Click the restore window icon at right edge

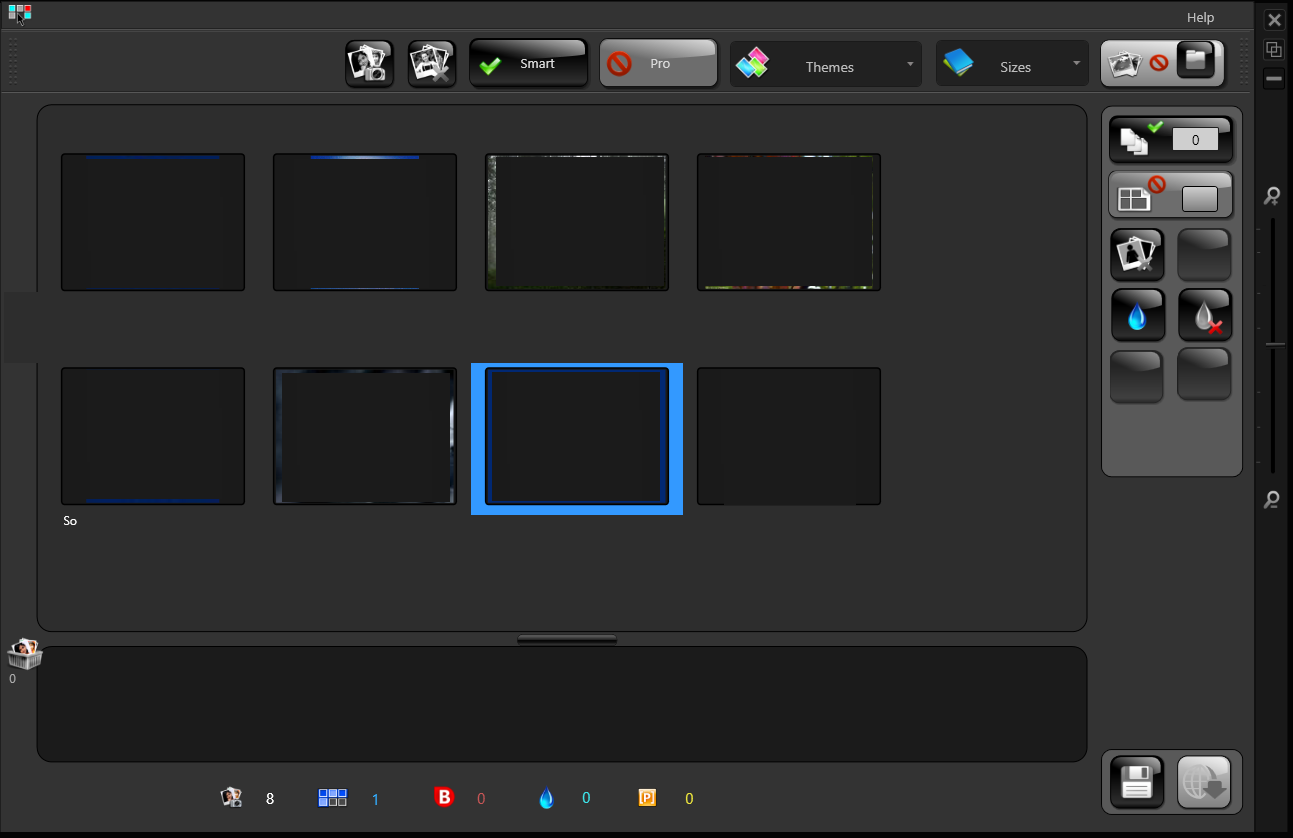1274,49
